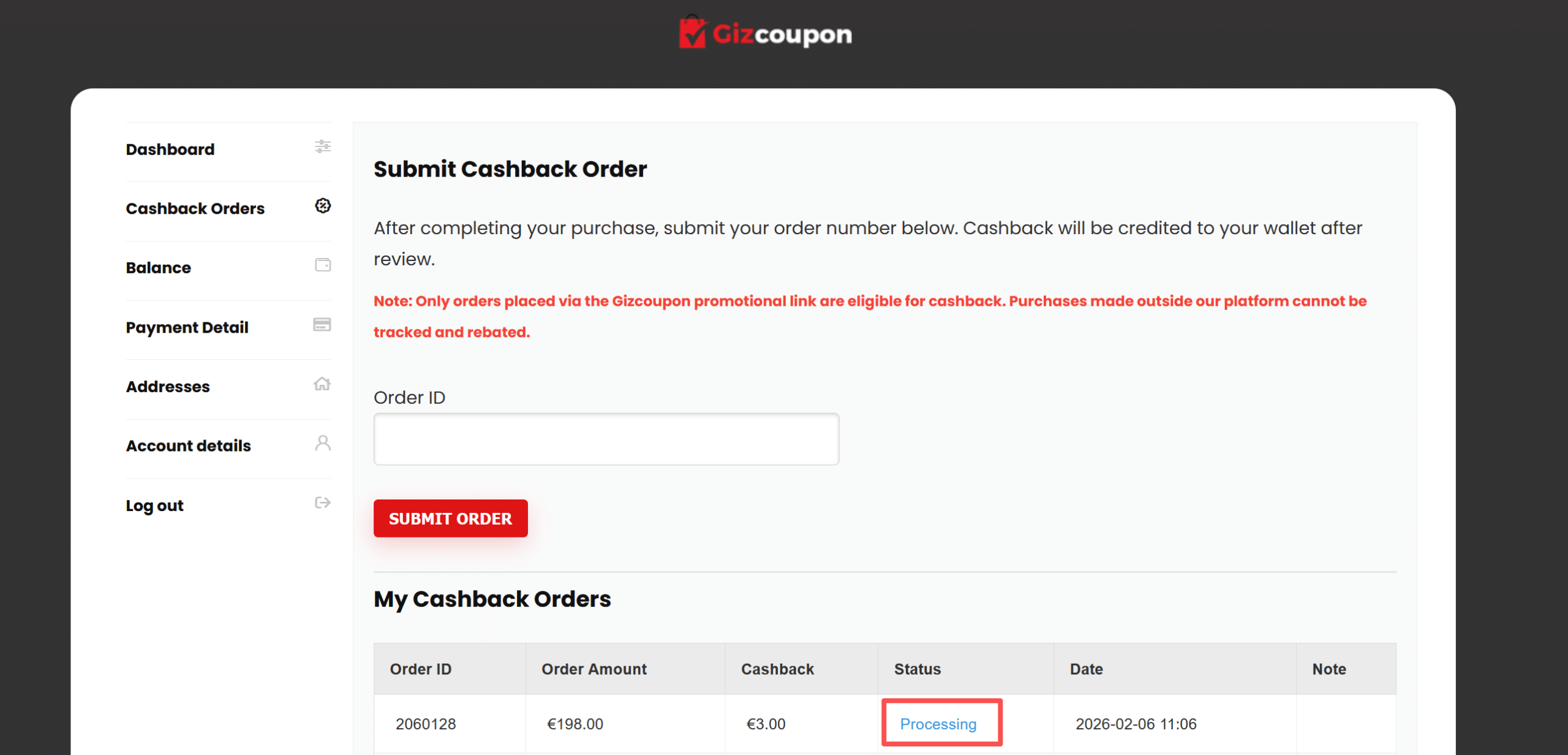Click the Cashback Orders badge icon
This screenshot has height=755, width=1568.
pos(323,206)
